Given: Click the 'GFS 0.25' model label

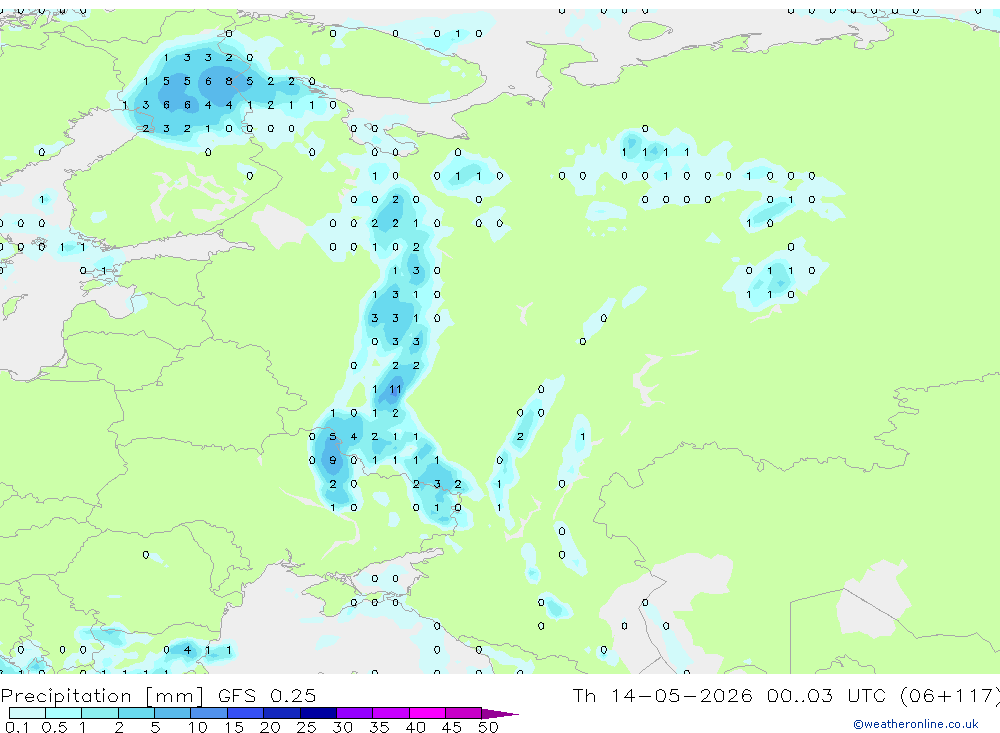Looking at the screenshot, I should (267, 695).
